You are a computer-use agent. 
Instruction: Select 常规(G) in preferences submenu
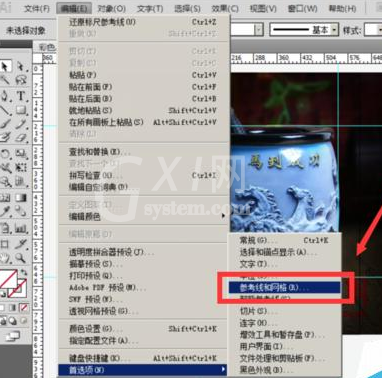coord(285,240)
